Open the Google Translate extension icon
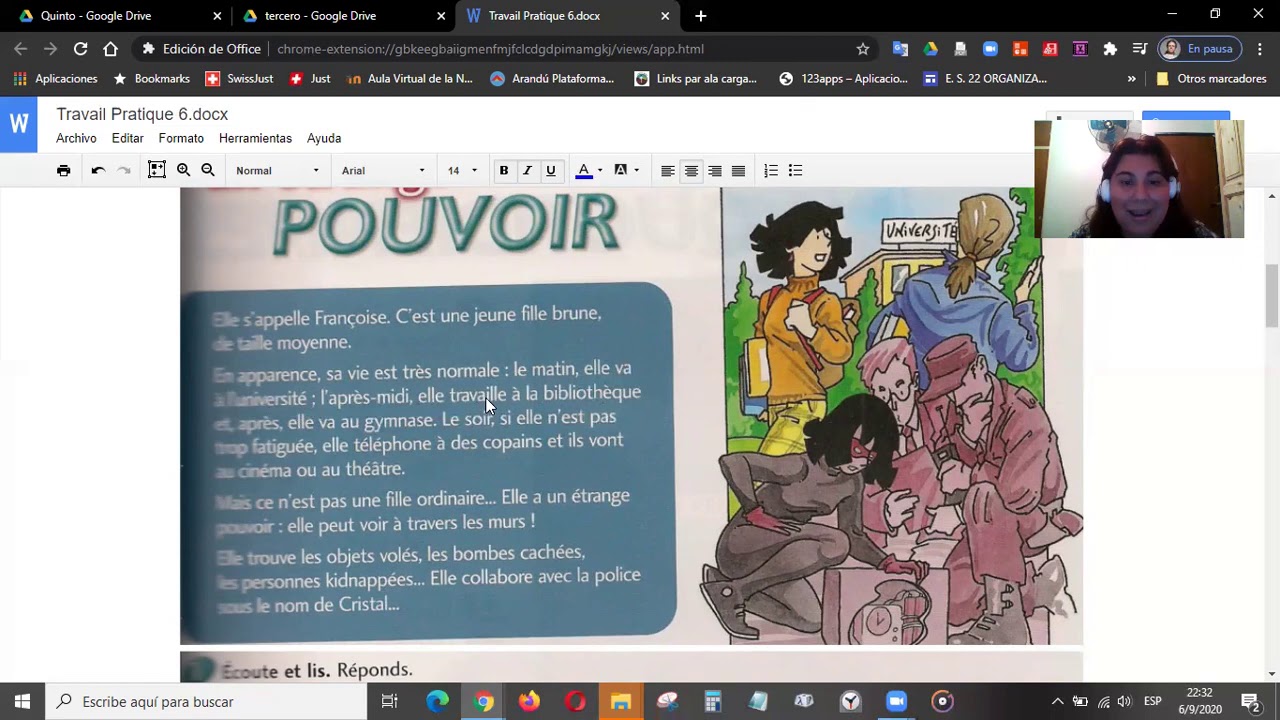Image resolution: width=1280 pixels, height=720 pixels. pos(900,49)
